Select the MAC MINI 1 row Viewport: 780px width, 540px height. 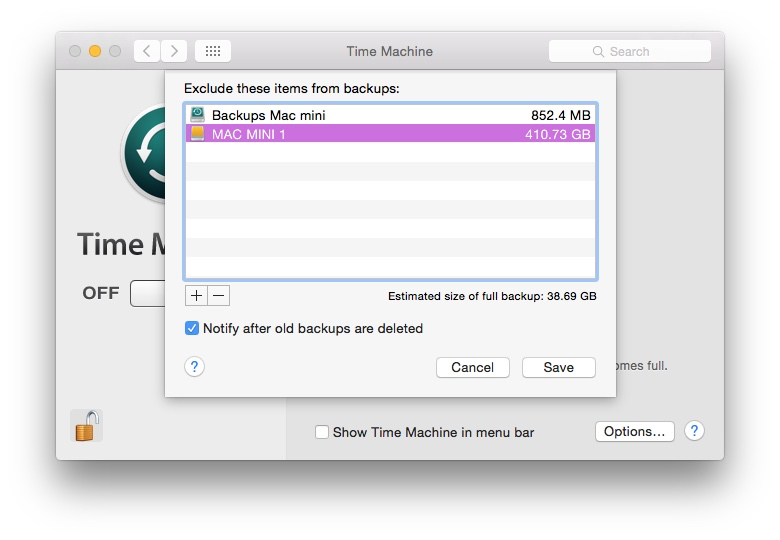(x=390, y=134)
